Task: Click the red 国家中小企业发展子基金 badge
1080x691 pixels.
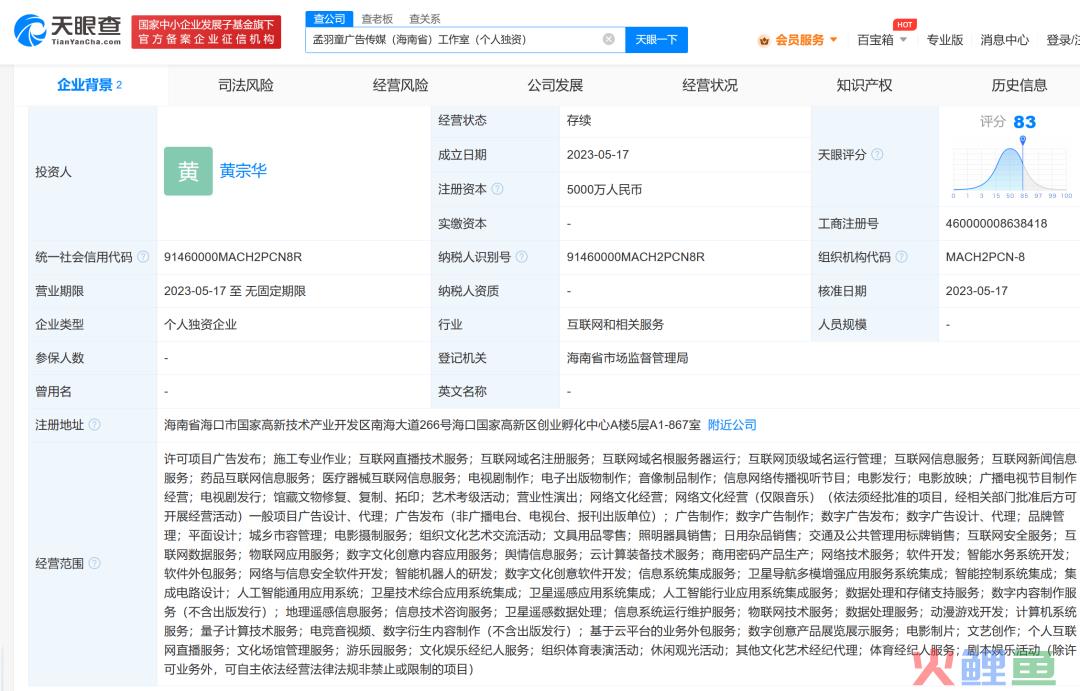Action: pos(207,32)
